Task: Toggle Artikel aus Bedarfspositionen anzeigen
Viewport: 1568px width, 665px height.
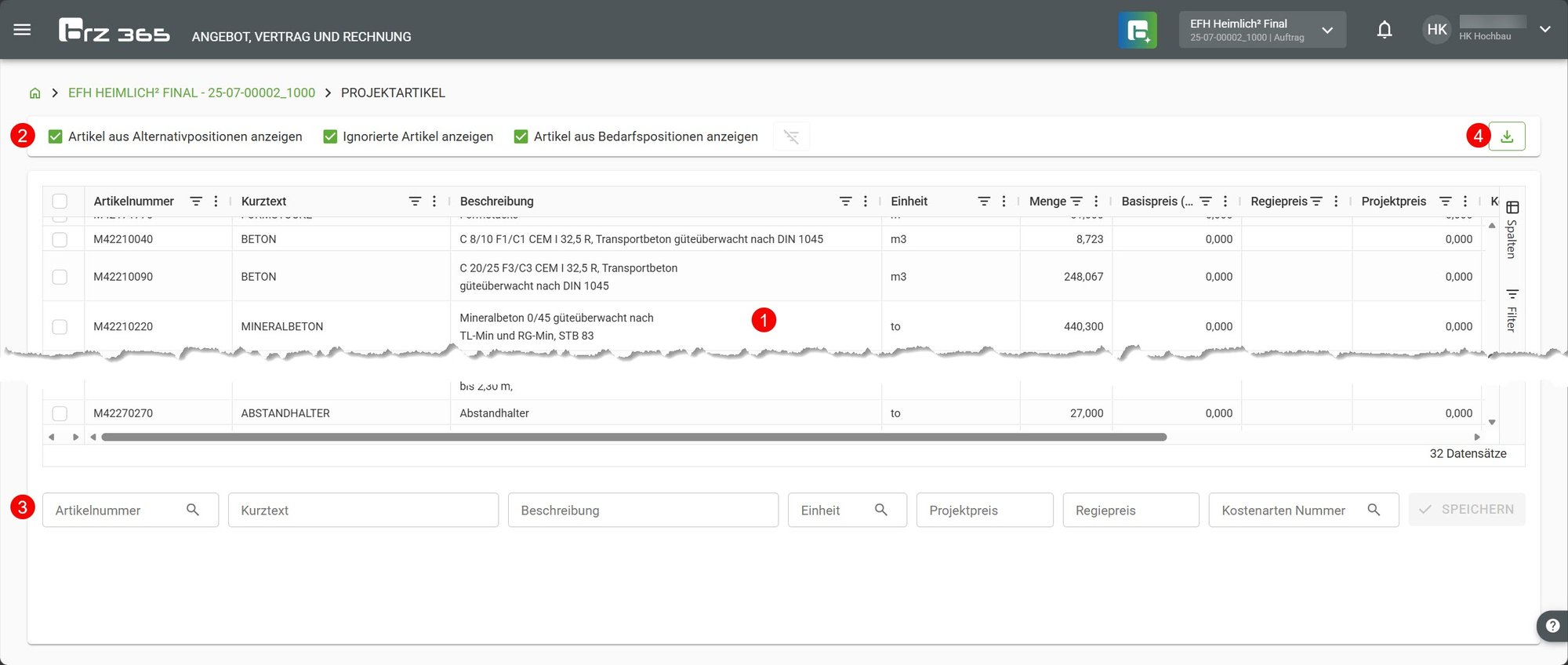Action: [521, 136]
